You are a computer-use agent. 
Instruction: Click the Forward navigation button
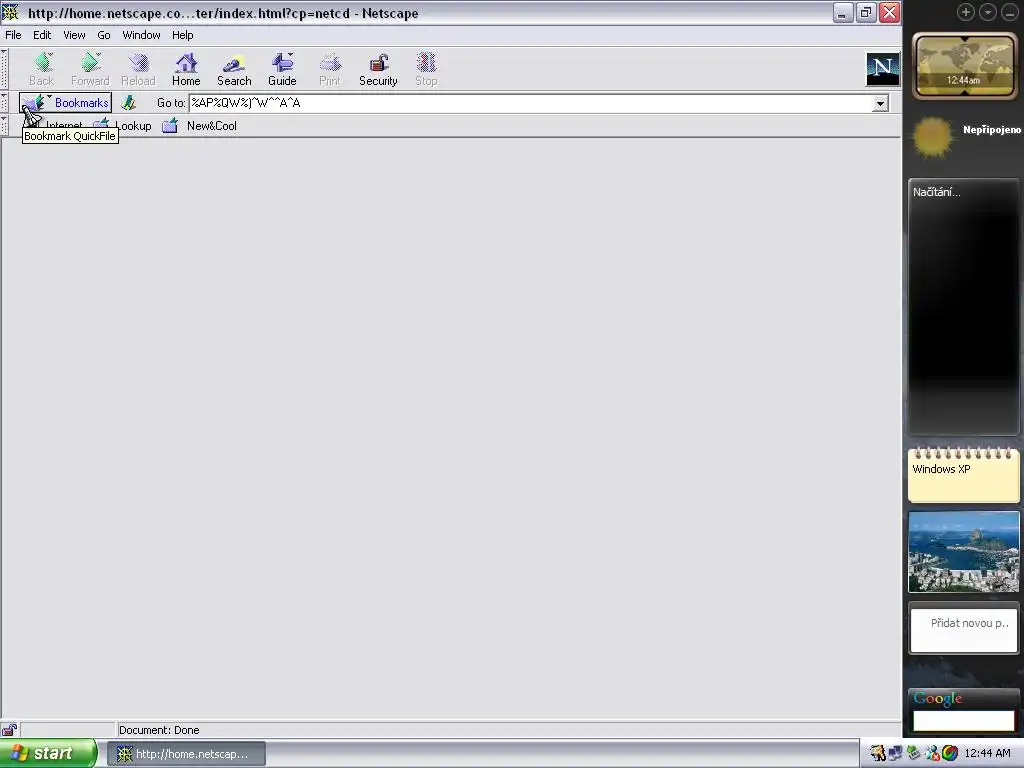pyautogui.click(x=90, y=69)
